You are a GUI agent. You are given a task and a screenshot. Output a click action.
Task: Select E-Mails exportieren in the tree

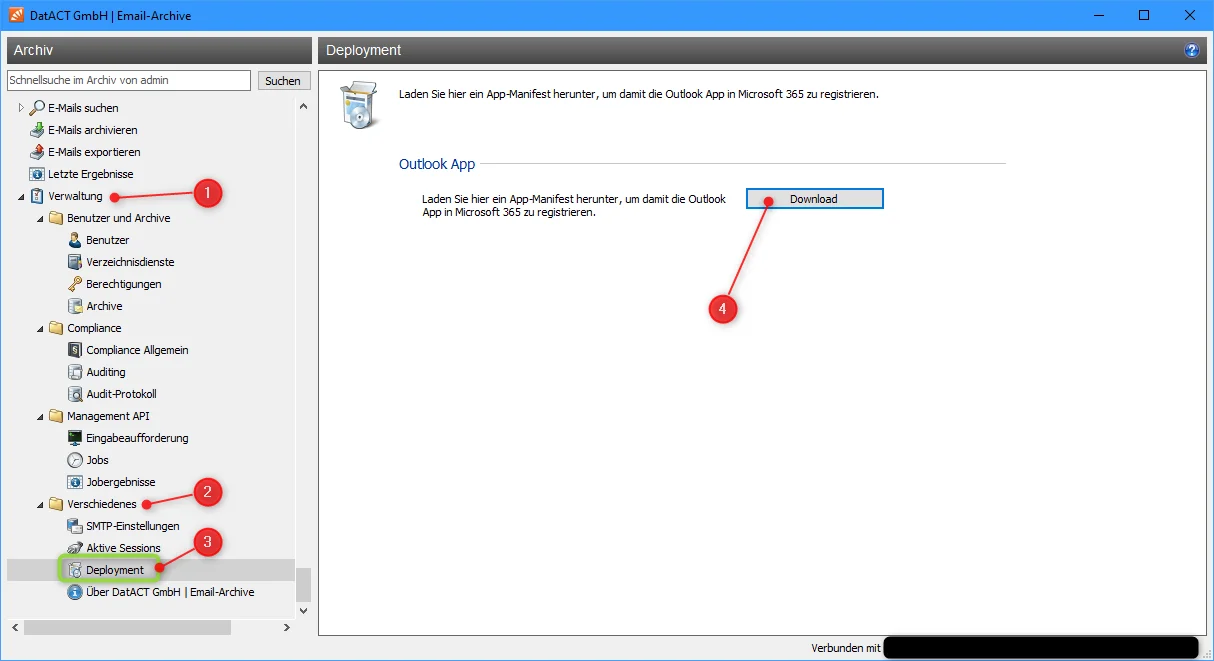click(x=94, y=152)
